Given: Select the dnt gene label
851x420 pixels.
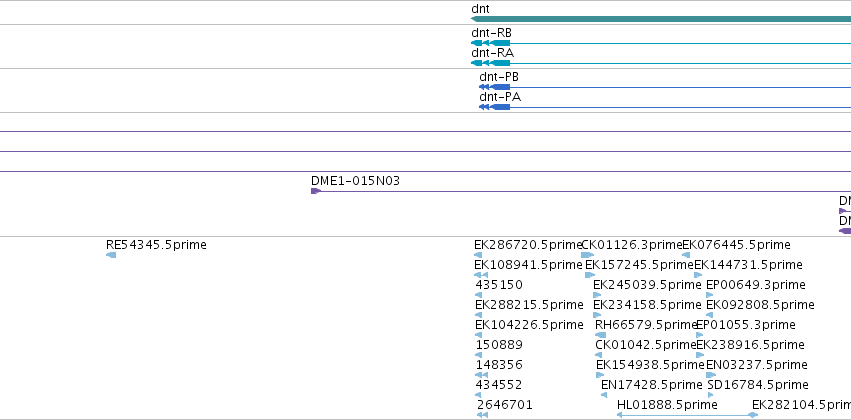Looking at the screenshot, I should pyautogui.click(x=480, y=9).
